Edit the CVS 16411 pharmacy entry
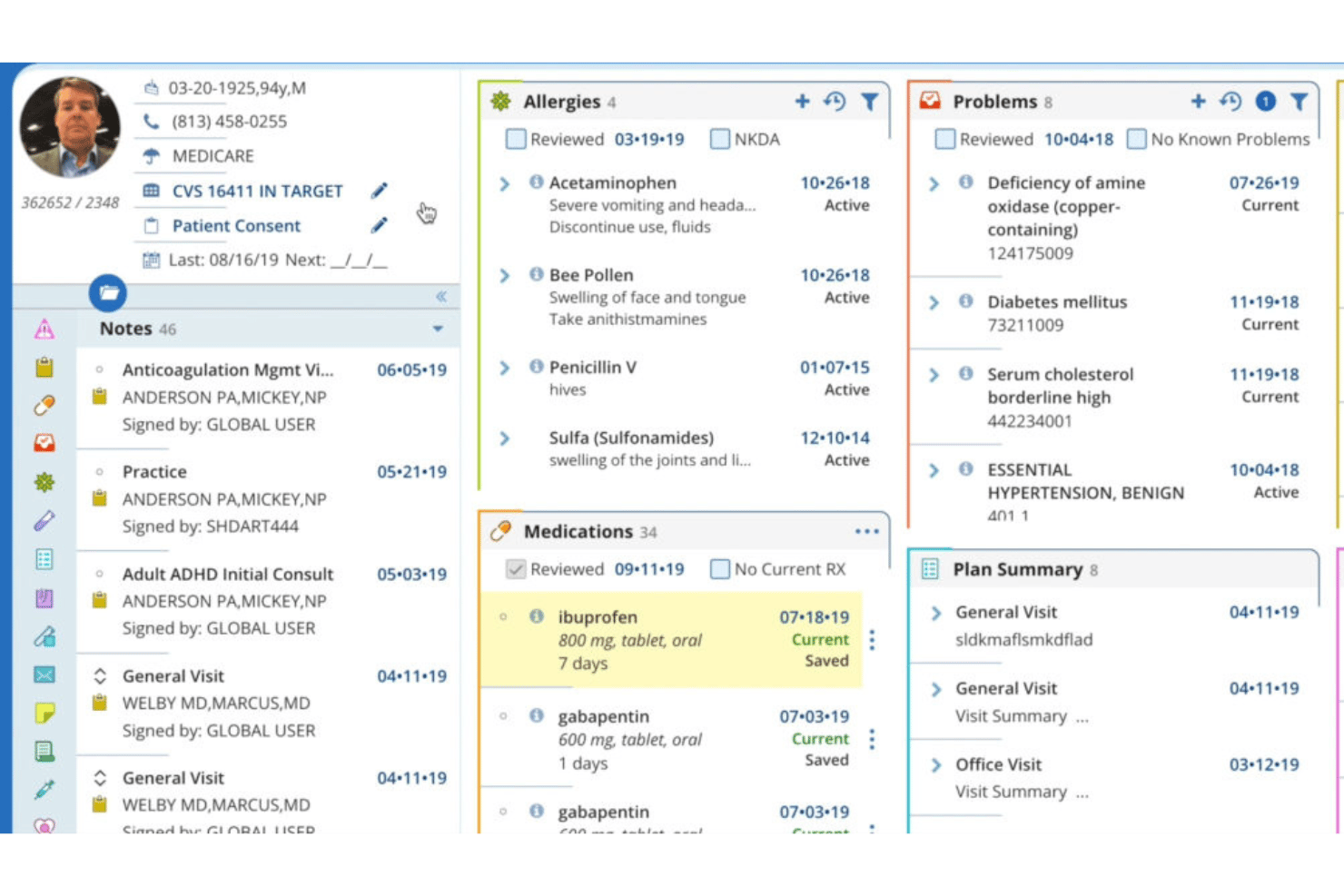The width and height of the screenshot is (1344, 896). coord(379,191)
